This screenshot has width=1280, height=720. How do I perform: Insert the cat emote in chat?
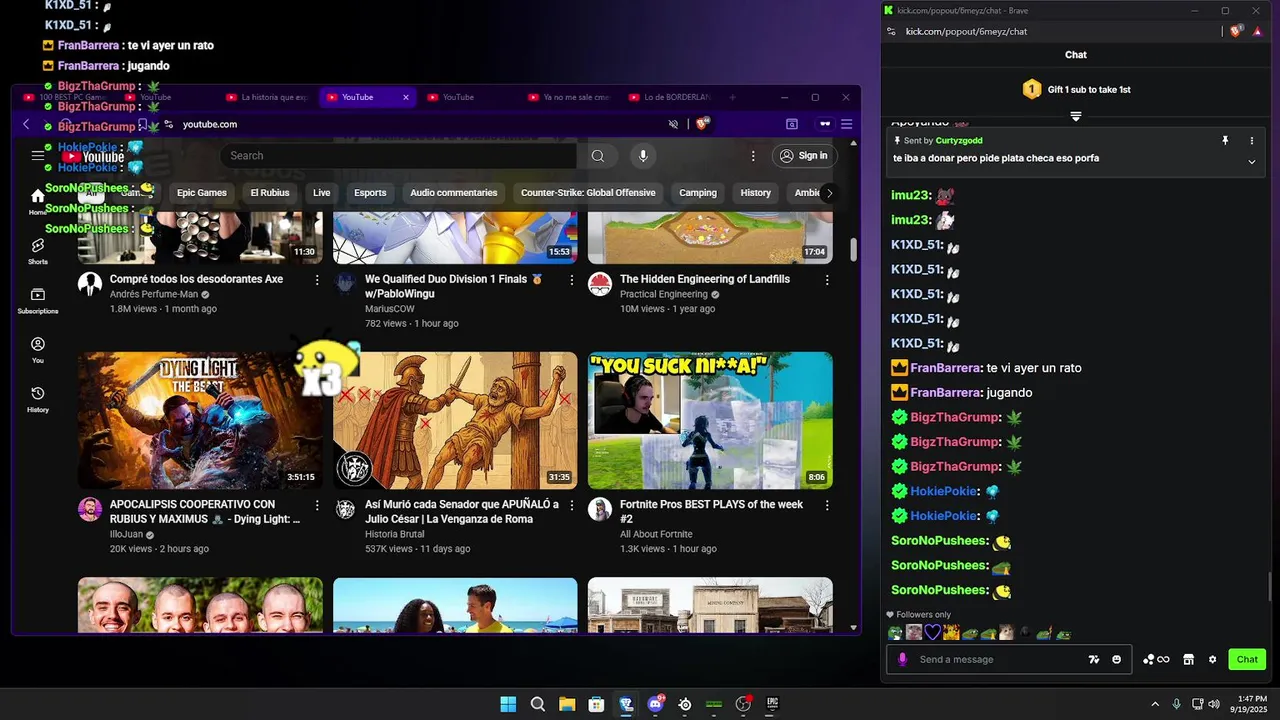(x=1006, y=633)
